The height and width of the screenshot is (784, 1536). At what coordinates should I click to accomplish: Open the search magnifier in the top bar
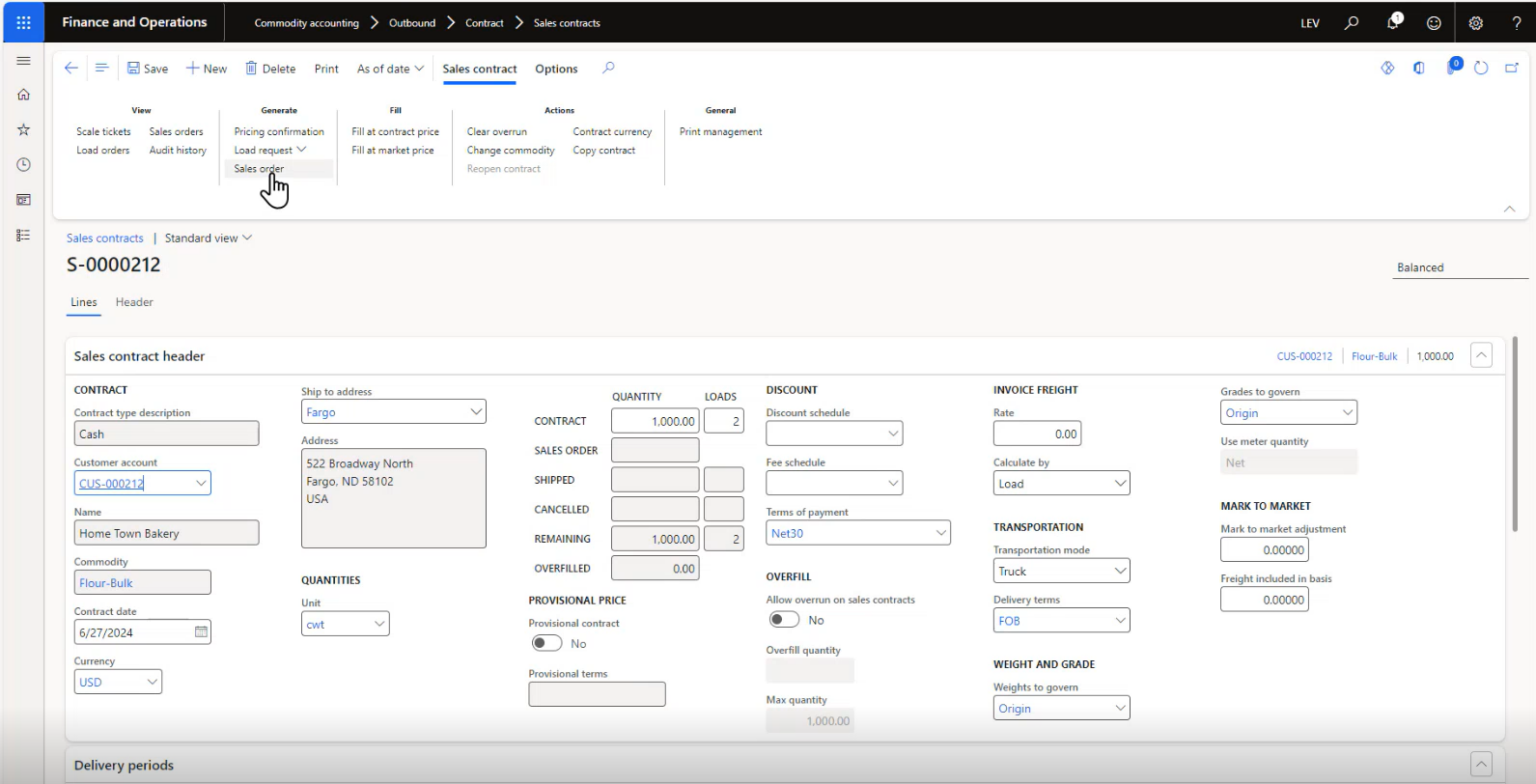click(x=1350, y=22)
